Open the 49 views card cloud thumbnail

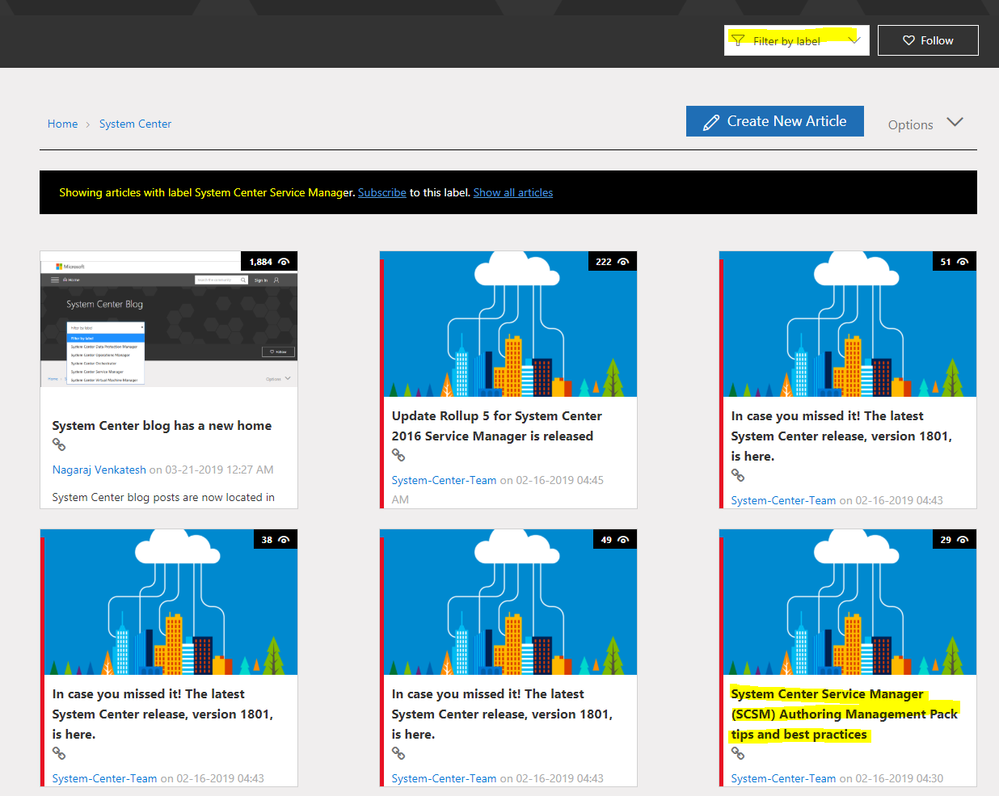pyautogui.click(x=510, y=602)
